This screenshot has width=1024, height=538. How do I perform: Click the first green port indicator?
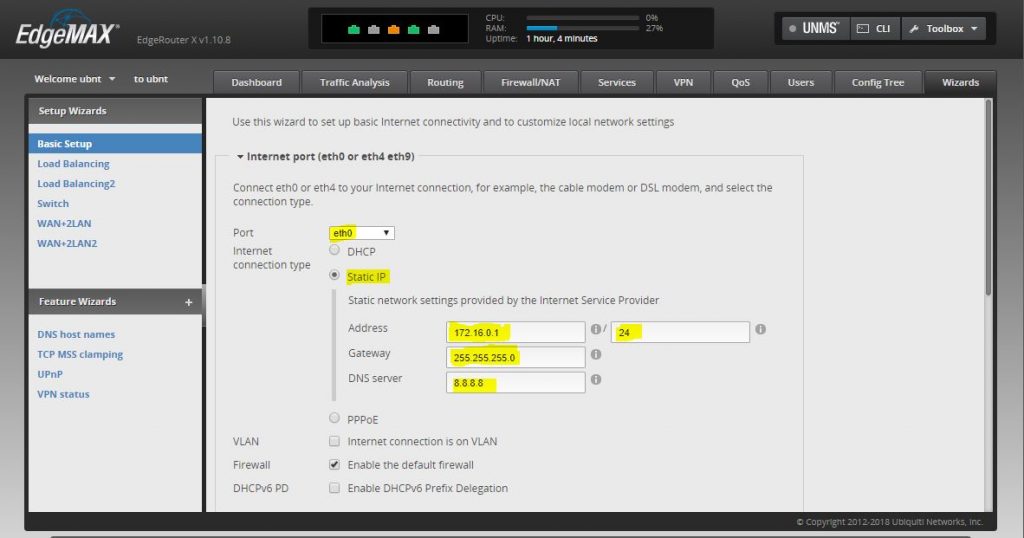coord(354,29)
